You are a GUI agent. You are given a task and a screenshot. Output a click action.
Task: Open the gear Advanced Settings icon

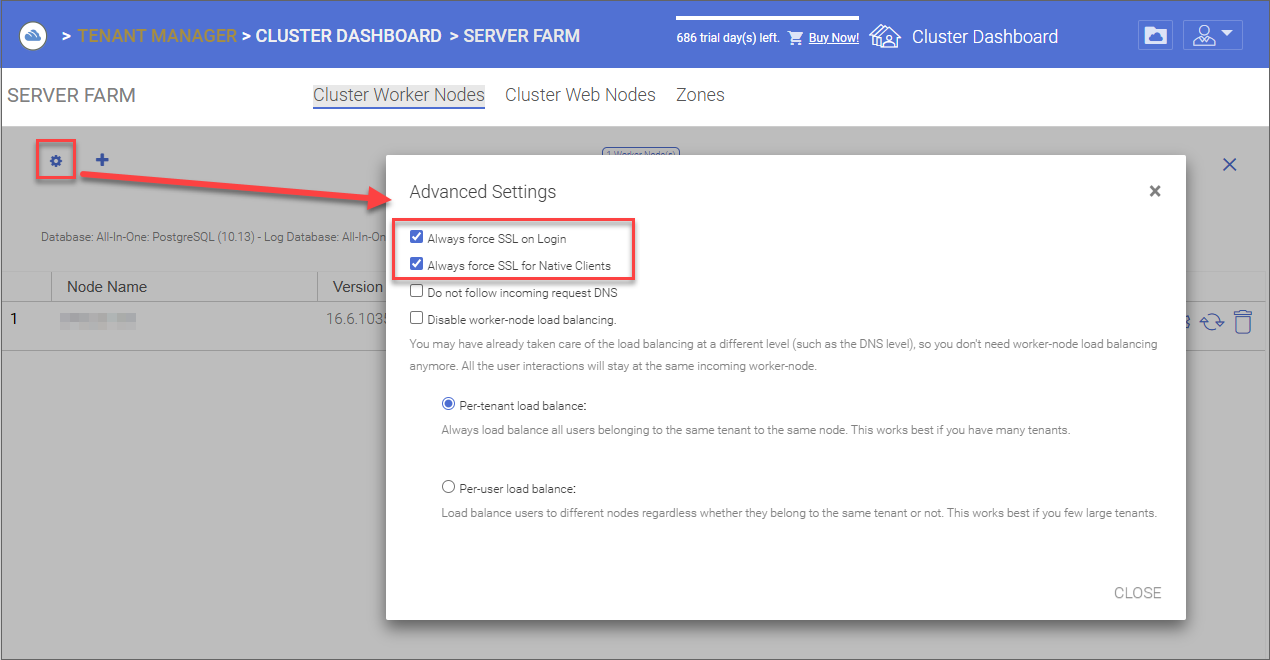point(56,160)
